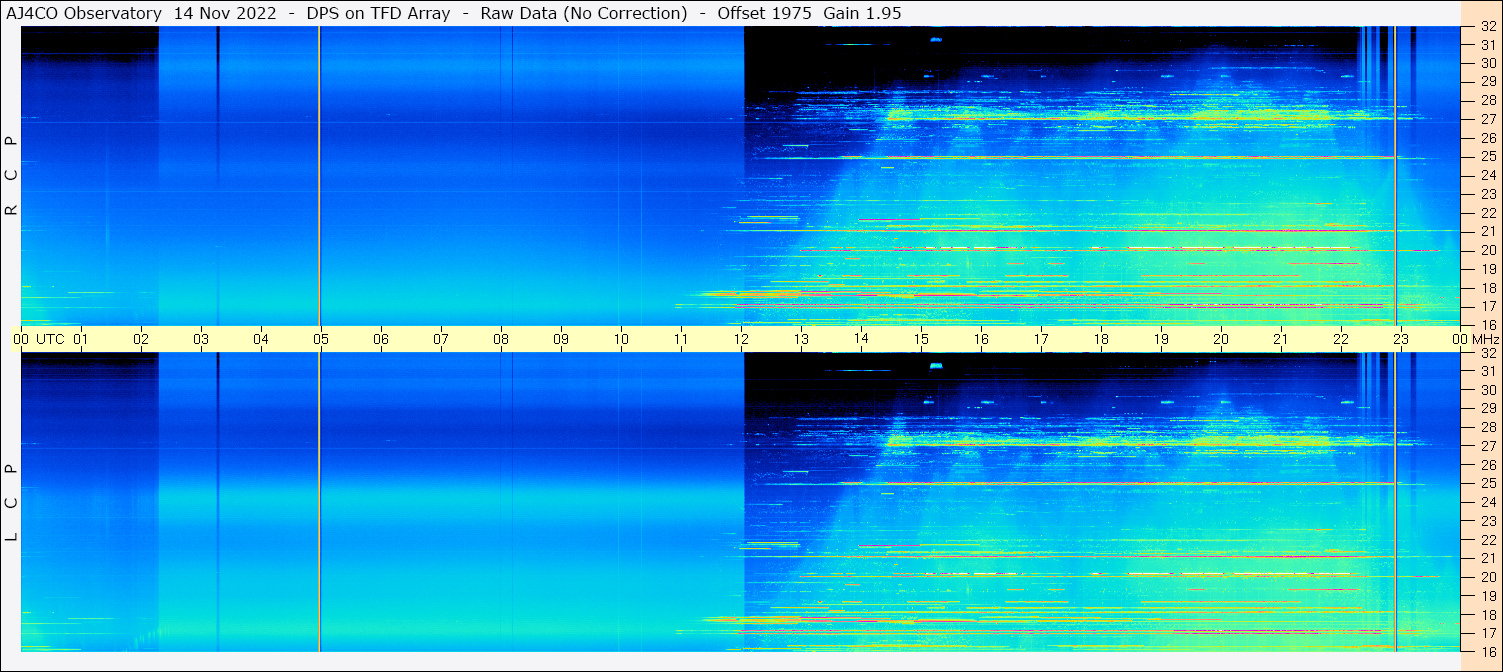
Task: Click the UTC label on the time axis
Action: (50, 339)
